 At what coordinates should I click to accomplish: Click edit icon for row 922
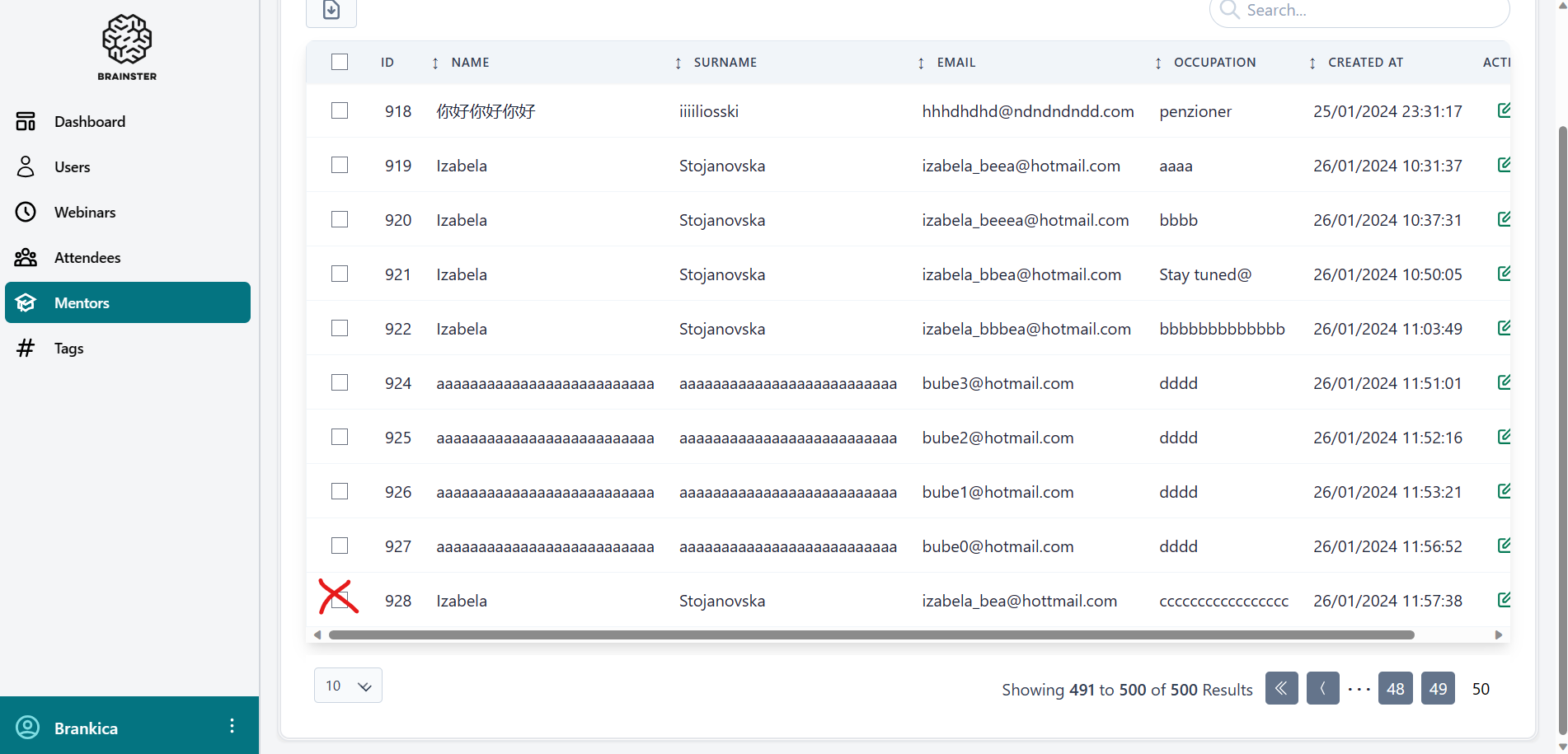coord(1503,328)
